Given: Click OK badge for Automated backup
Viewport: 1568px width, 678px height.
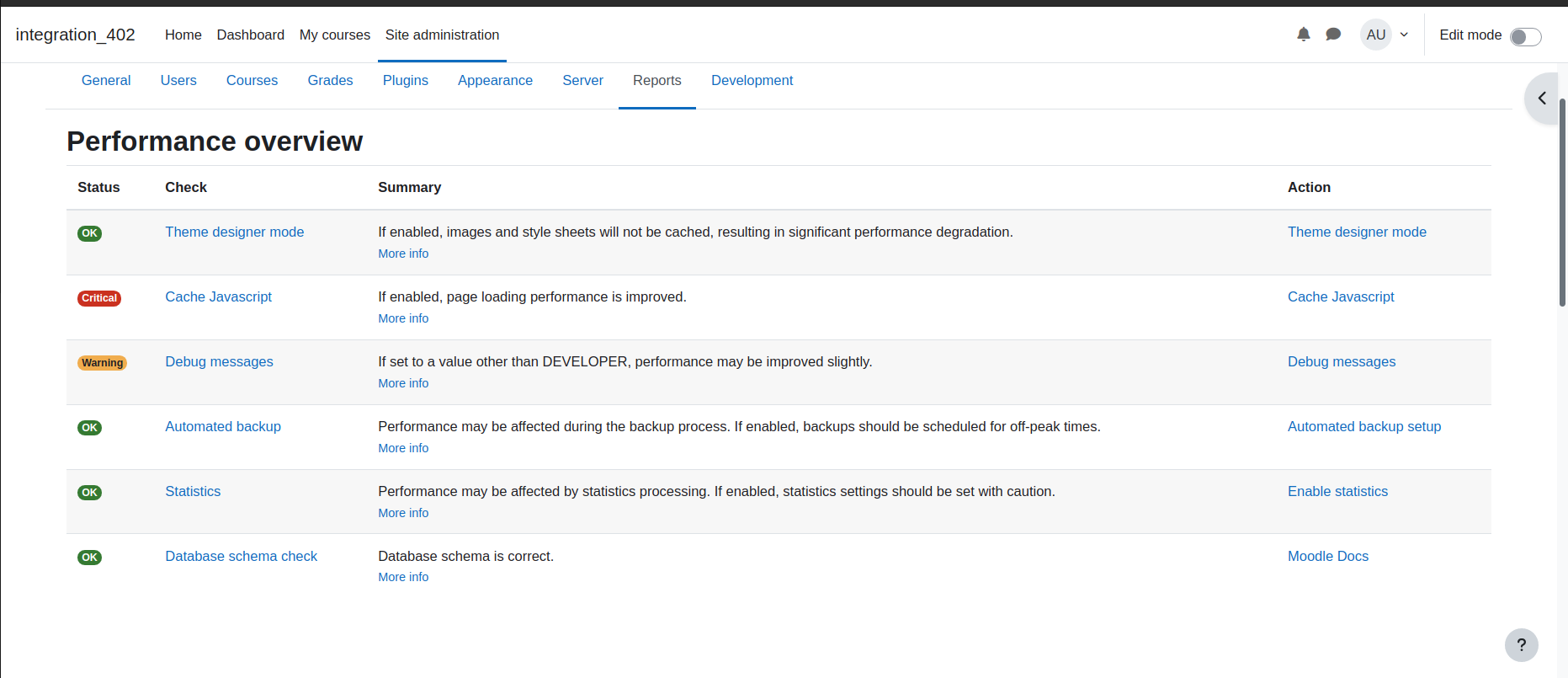Looking at the screenshot, I should (89, 428).
